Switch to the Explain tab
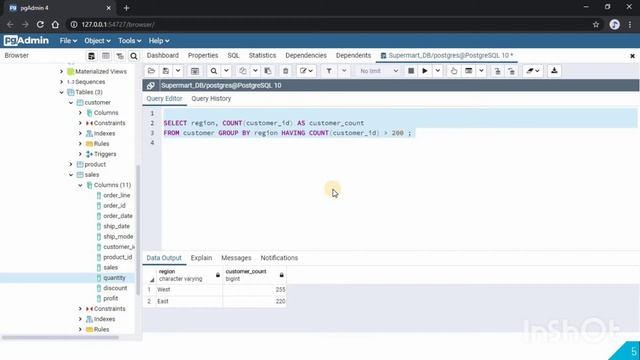Screen dimensions: 640x360 pyautogui.click(x=201, y=258)
